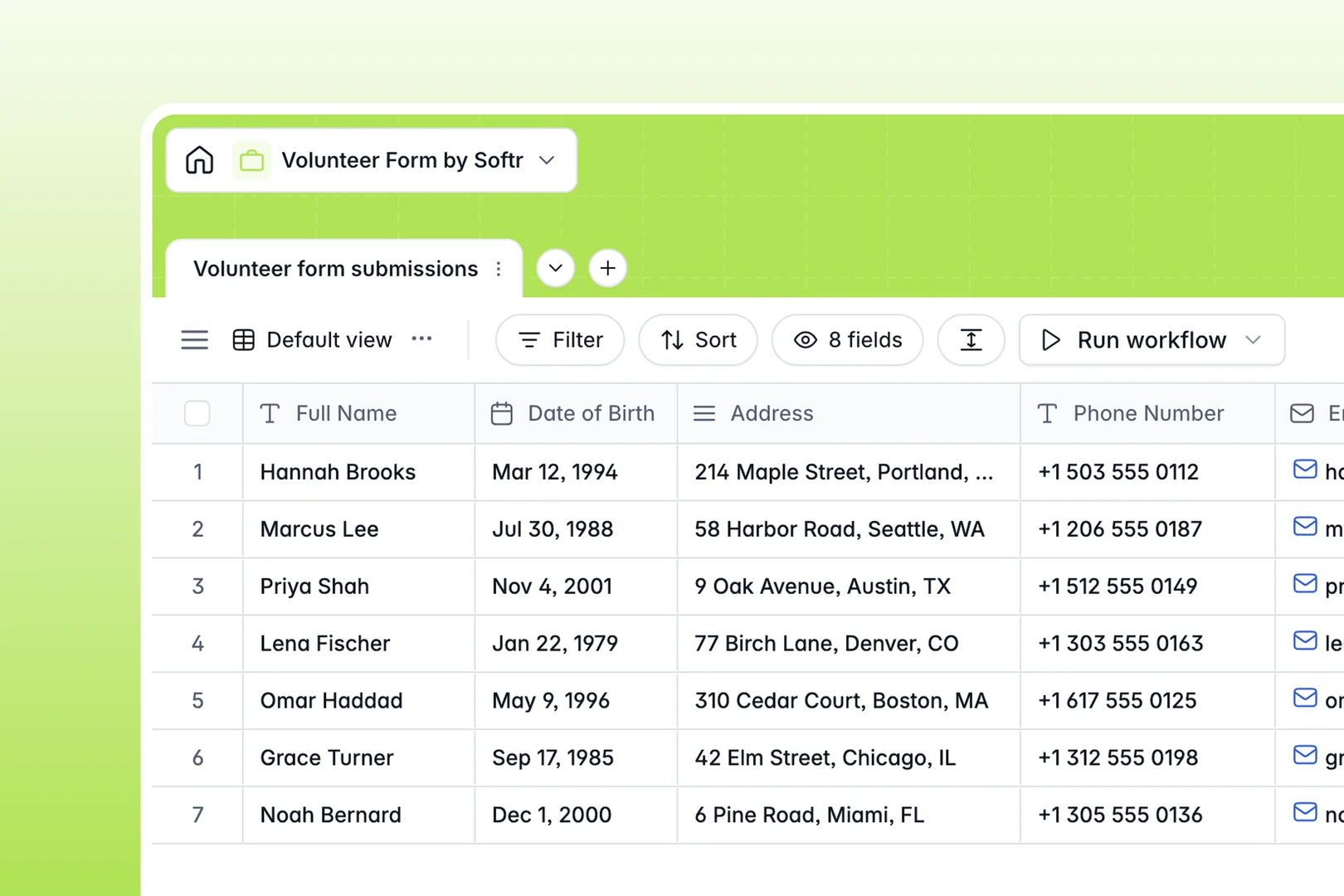The width and height of the screenshot is (1344, 896).
Task: Open the three-dot menu beside Default view
Action: [421, 338]
